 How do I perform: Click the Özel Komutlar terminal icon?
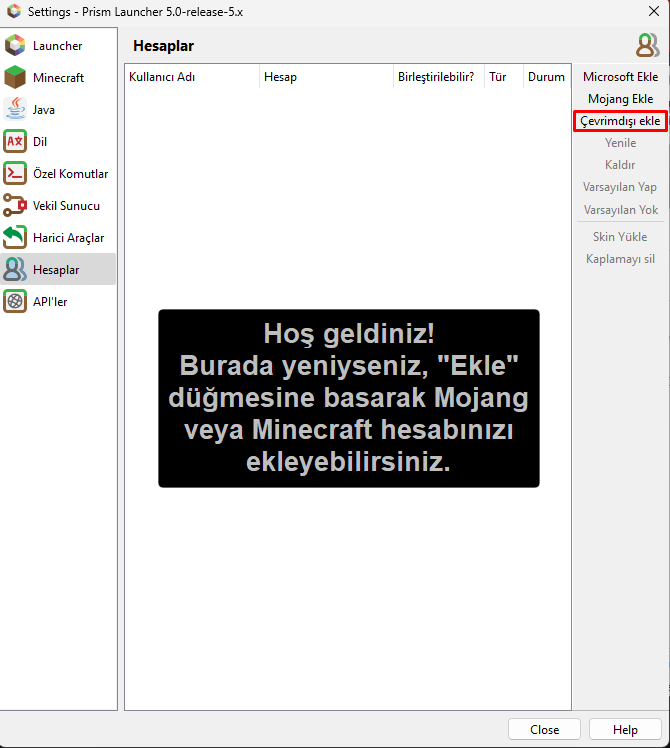(x=15, y=173)
